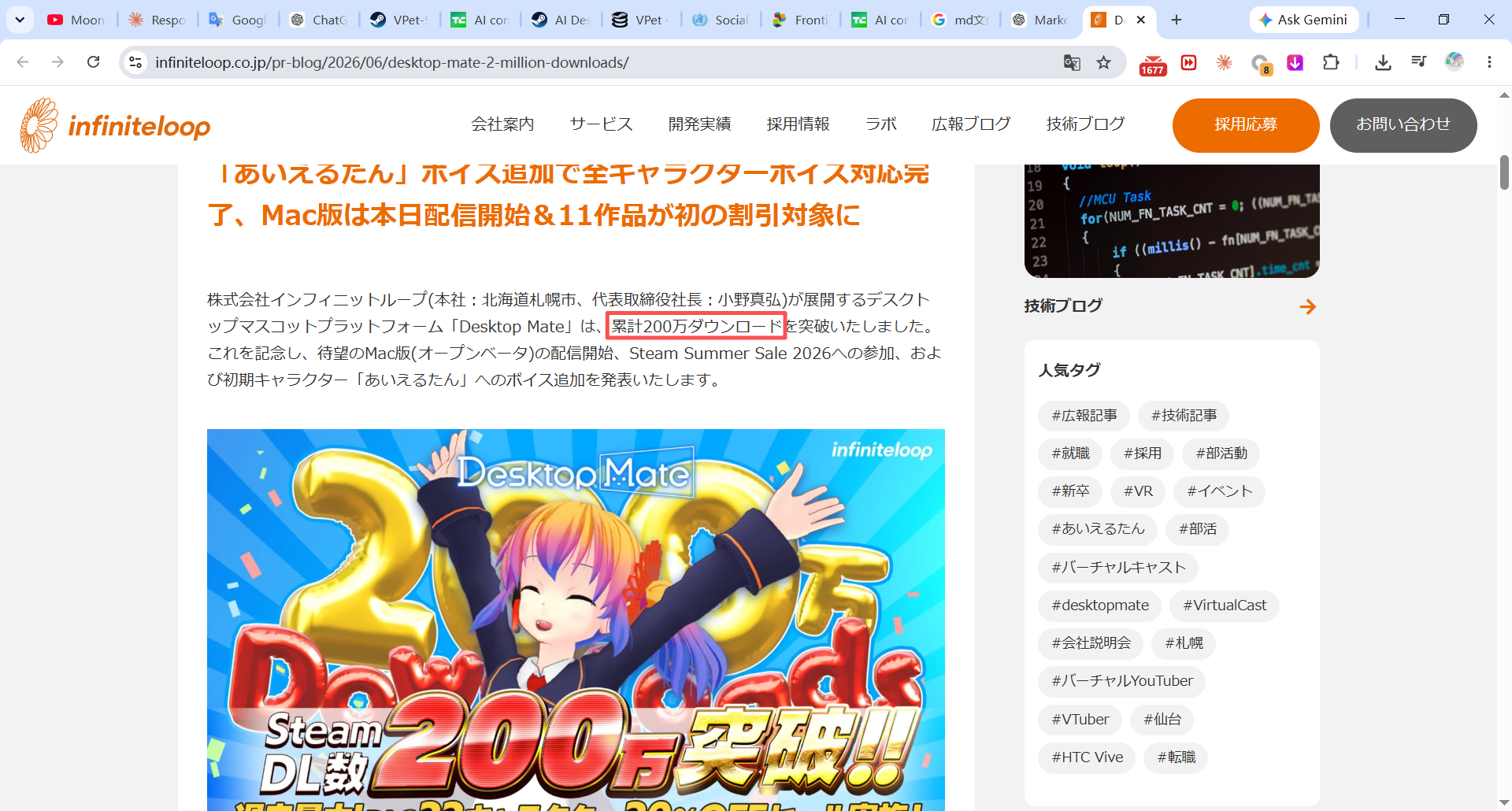Expand the tab search dropdown arrow
This screenshot has height=811, width=1512.
(x=20, y=20)
